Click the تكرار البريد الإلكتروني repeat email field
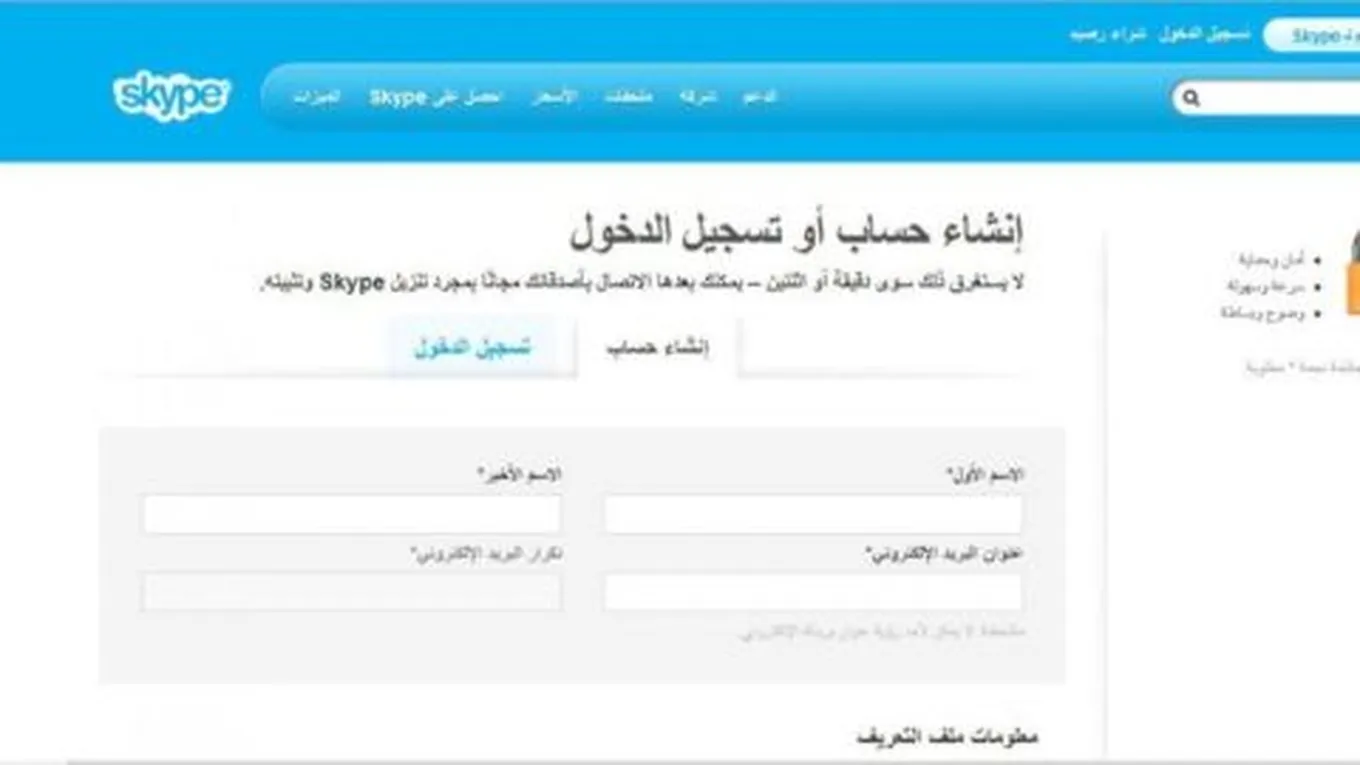This screenshot has width=1360, height=765. pyautogui.click(x=352, y=592)
